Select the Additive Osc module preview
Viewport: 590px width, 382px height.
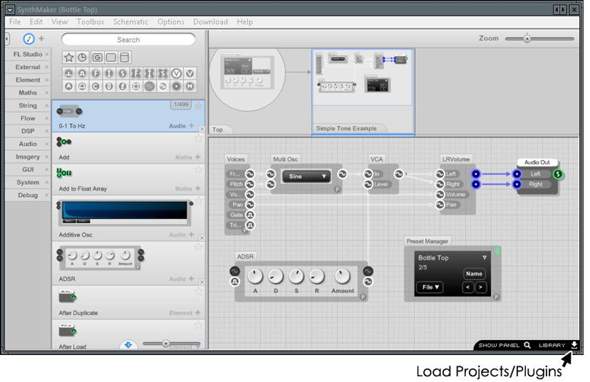click(x=125, y=213)
